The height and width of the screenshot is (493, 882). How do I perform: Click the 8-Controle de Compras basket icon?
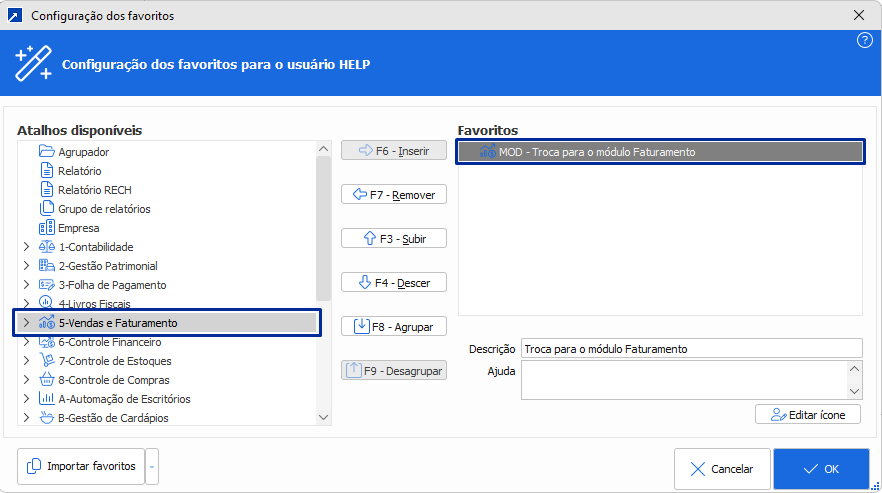click(46, 380)
